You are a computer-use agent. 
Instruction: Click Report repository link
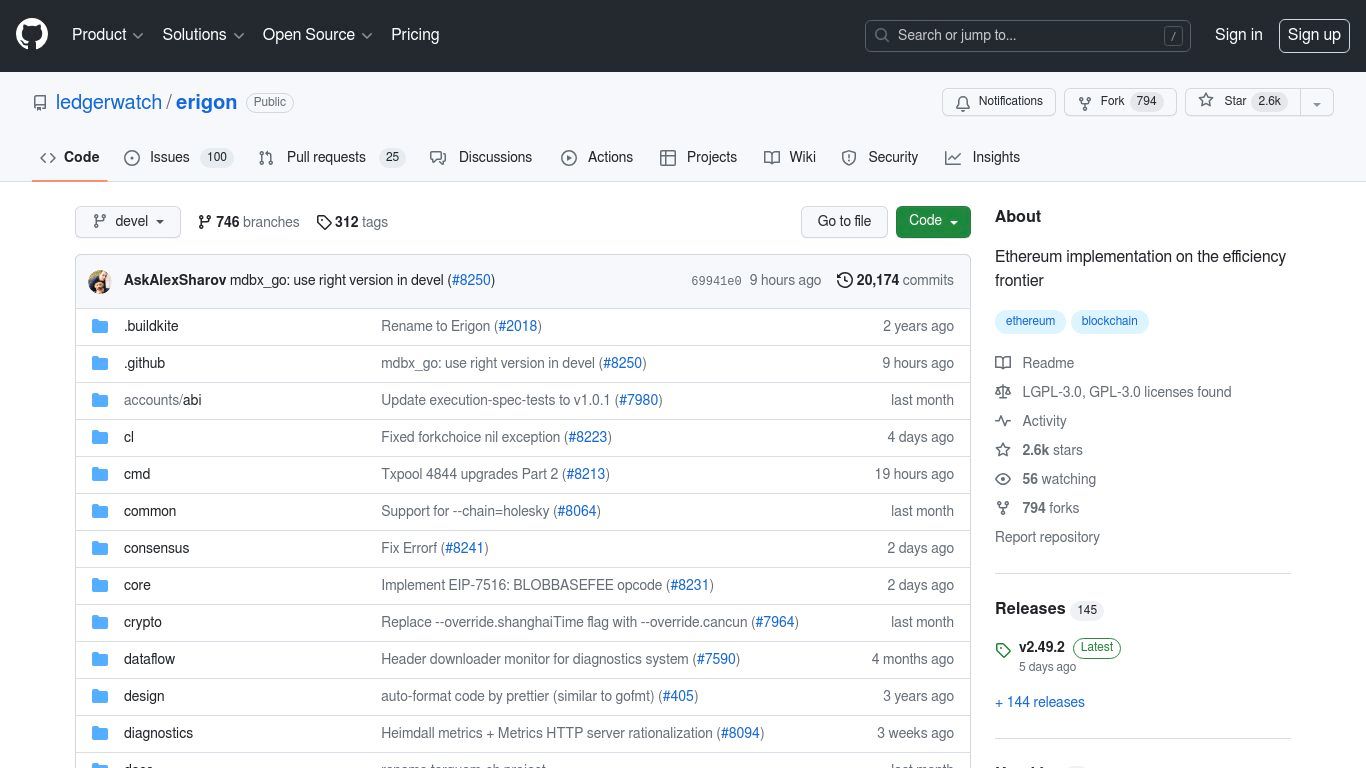pyautogui.click(x=1047, y=537)
